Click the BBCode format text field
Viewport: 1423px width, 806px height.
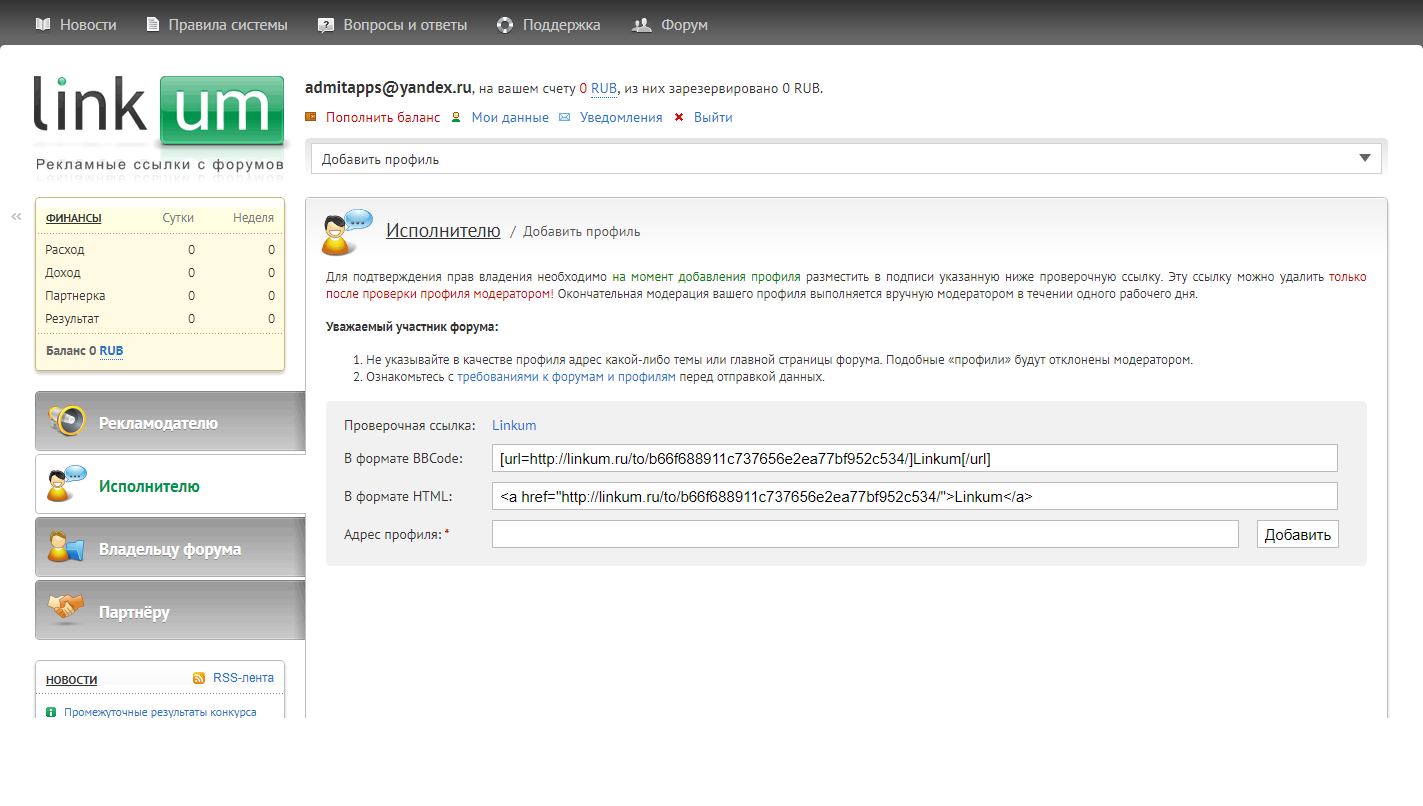click(x=914, y=458)
